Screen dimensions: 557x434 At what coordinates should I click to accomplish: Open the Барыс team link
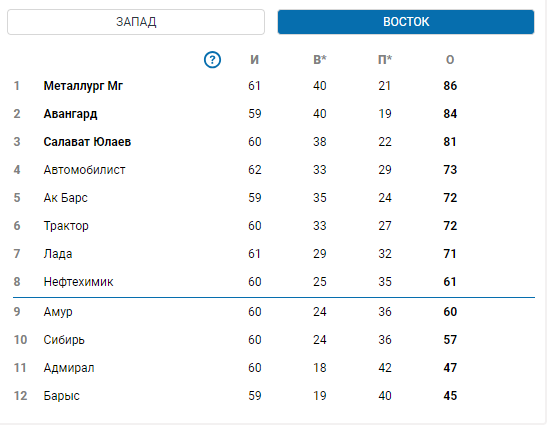[x=61, y=396]
